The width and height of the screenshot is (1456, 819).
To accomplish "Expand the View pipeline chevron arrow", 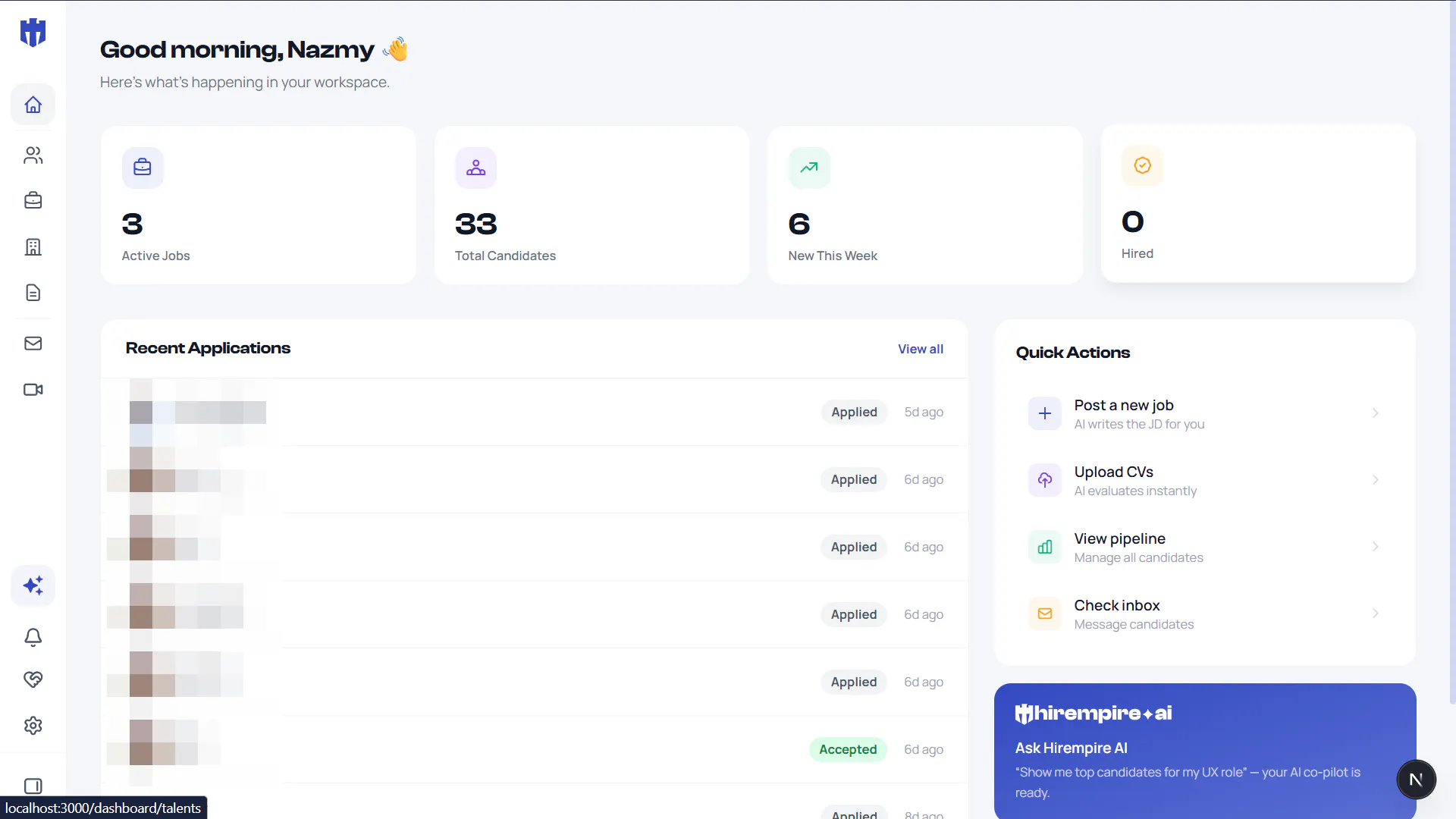I will (1375, 547).
